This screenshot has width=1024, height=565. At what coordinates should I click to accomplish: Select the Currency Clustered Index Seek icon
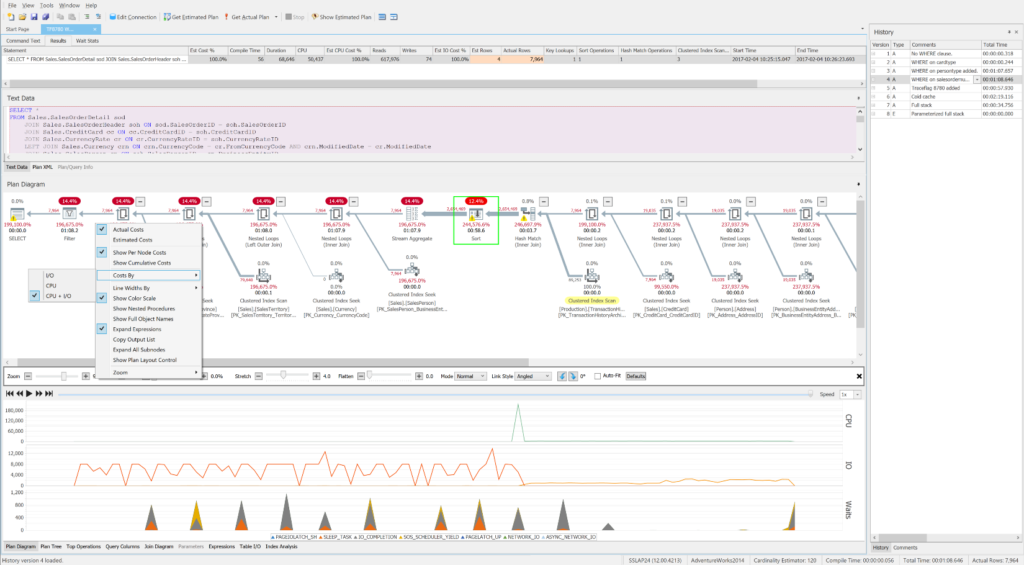[x=336, y=276]
